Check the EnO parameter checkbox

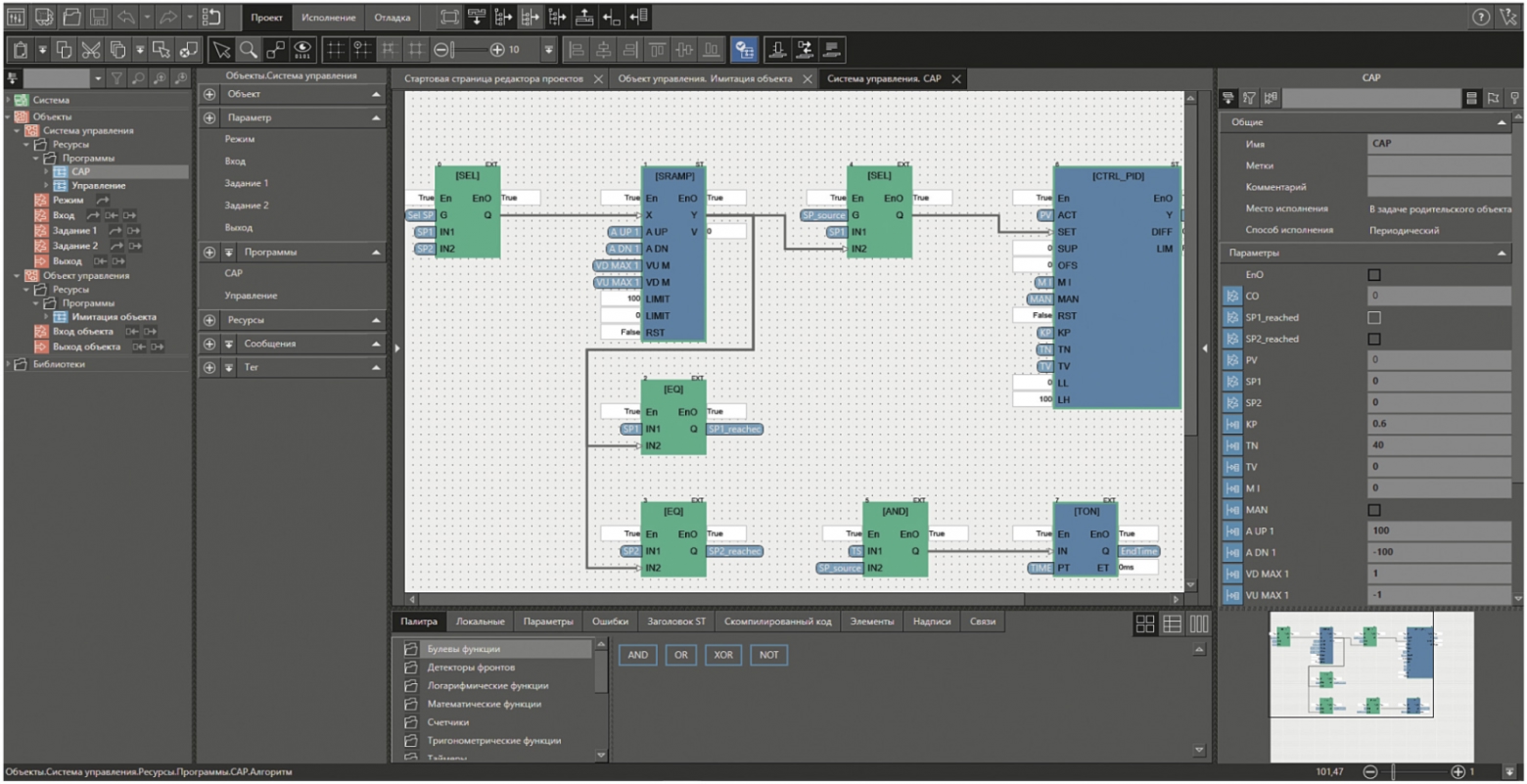coord(1374,275)
